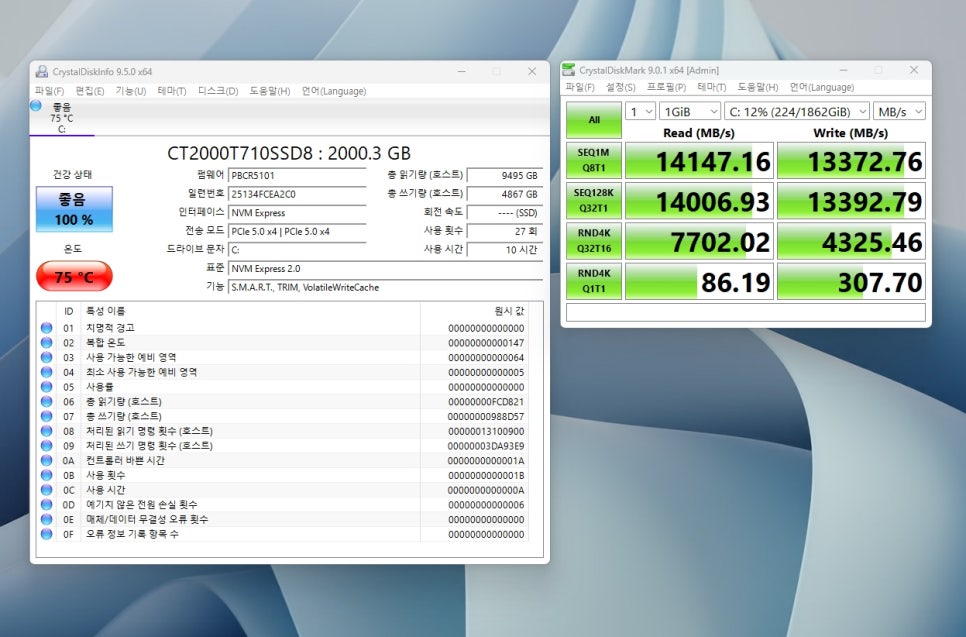This screenshot has height=637, width=966.
Task: Click the 좋음 100 % health status button
Action: [74, 209]
